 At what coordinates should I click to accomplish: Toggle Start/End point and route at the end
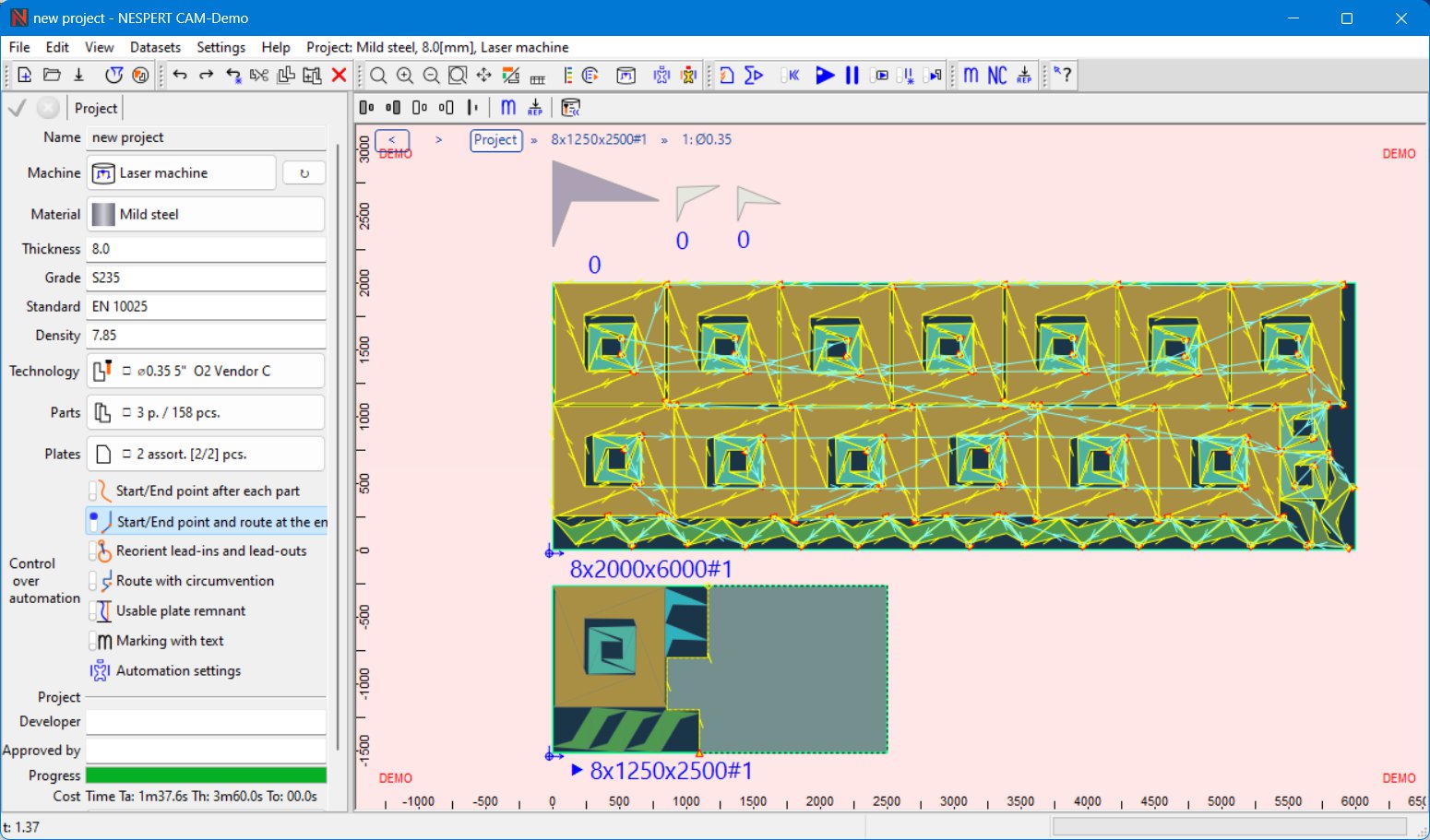coord(208,521)
